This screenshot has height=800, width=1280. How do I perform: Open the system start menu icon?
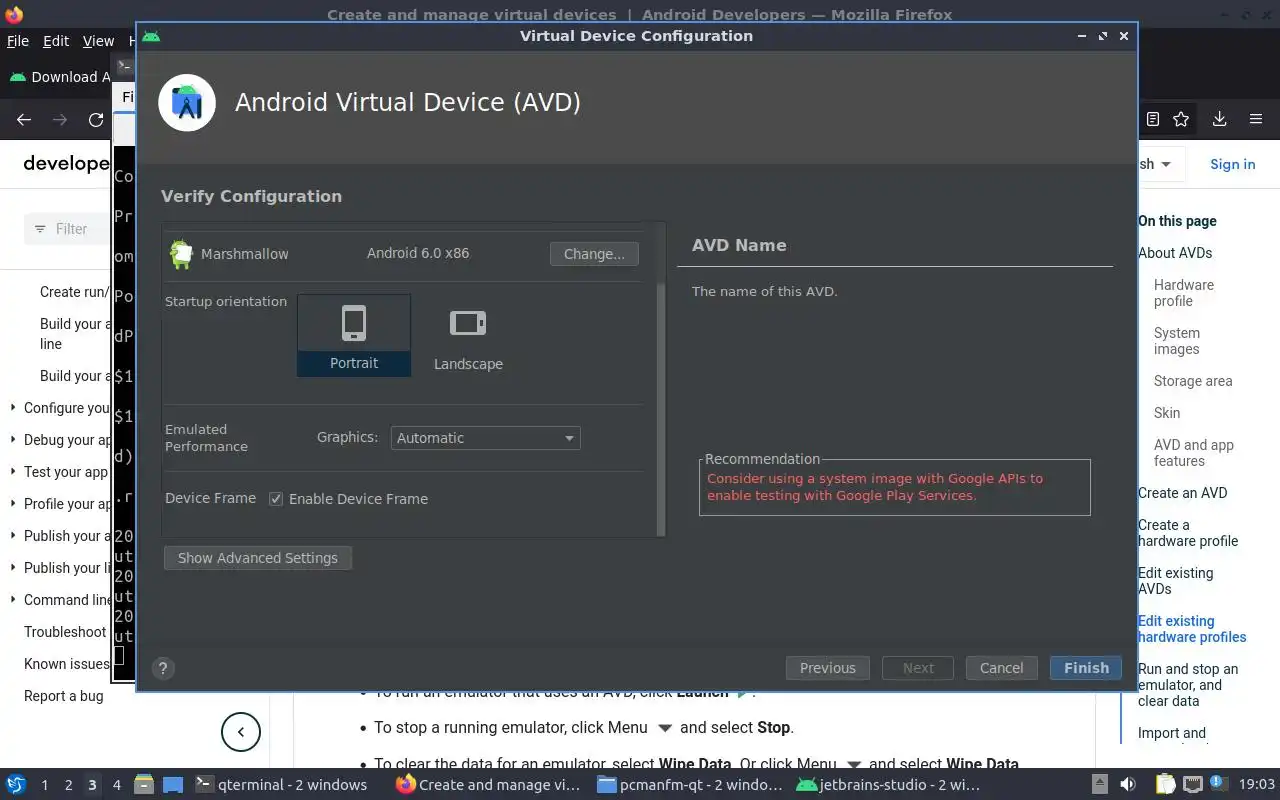click(16, 785)
